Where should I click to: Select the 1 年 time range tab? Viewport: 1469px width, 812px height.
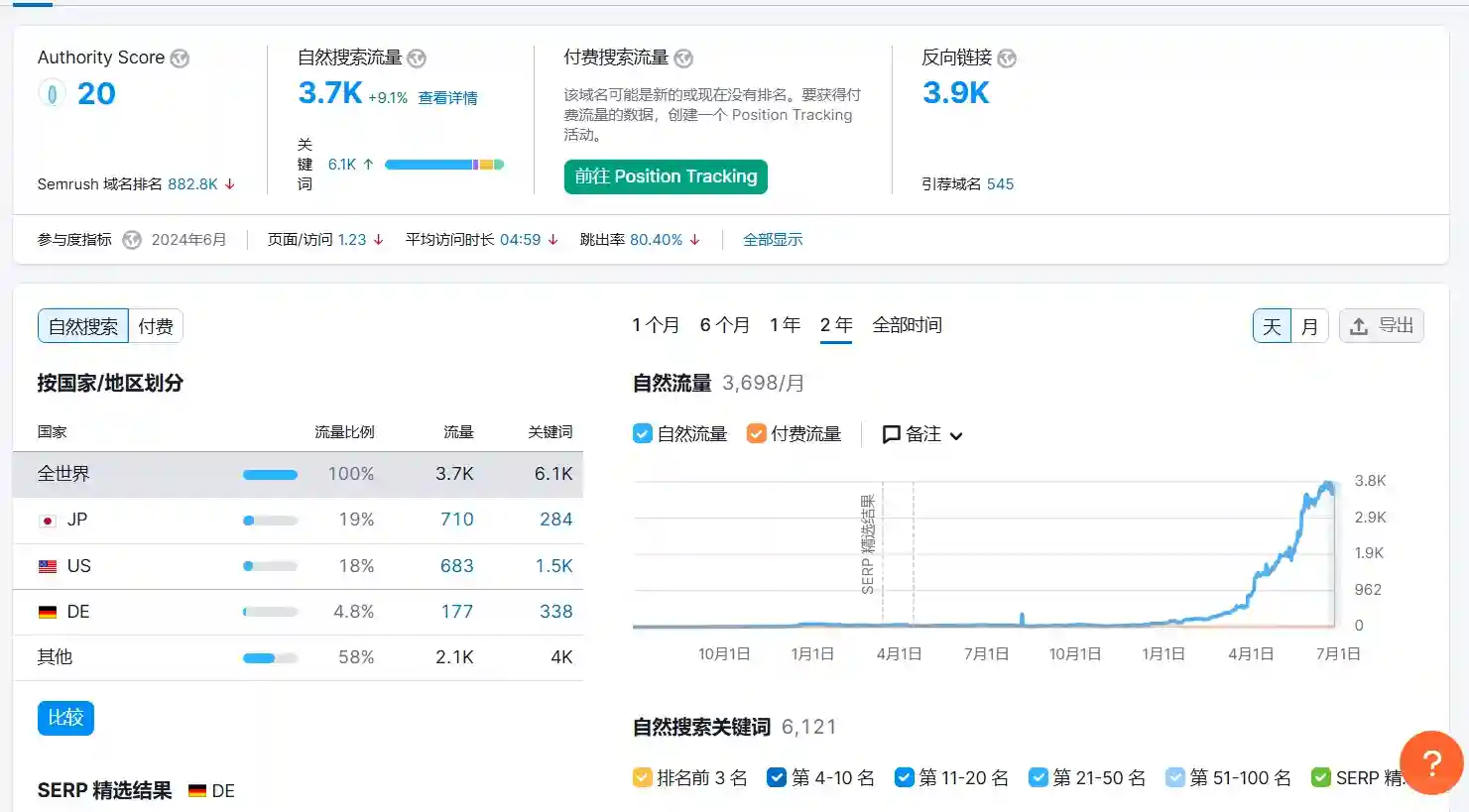[x=784, y=324]
